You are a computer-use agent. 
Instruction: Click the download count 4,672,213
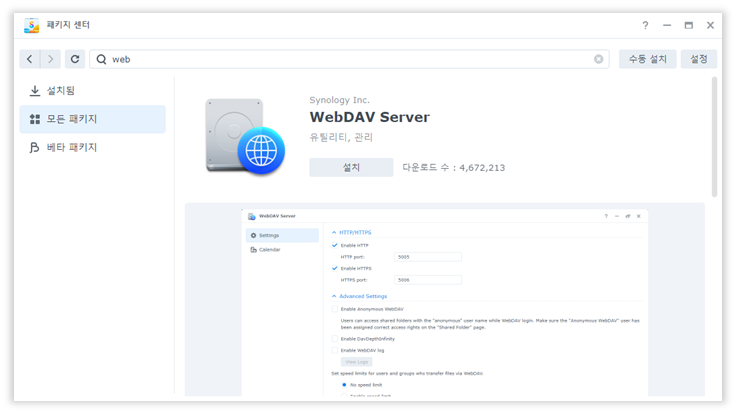pos(482,168)
